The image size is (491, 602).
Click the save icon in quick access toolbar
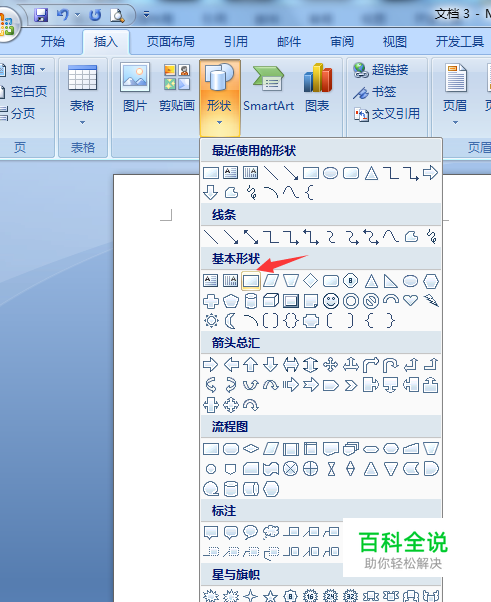click(x=41, y=15)
